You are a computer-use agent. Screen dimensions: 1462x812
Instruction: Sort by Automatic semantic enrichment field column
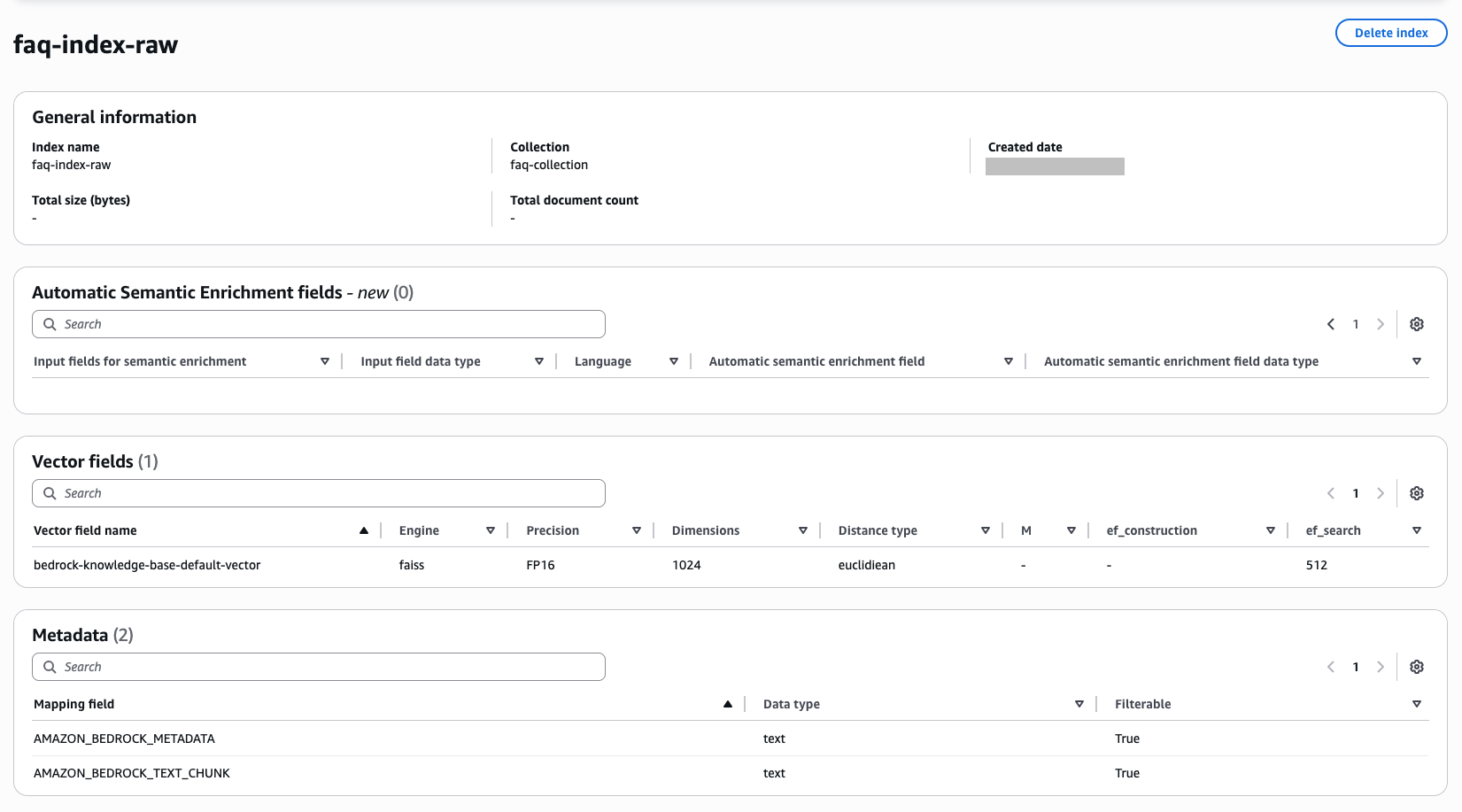coord(1009,361)
